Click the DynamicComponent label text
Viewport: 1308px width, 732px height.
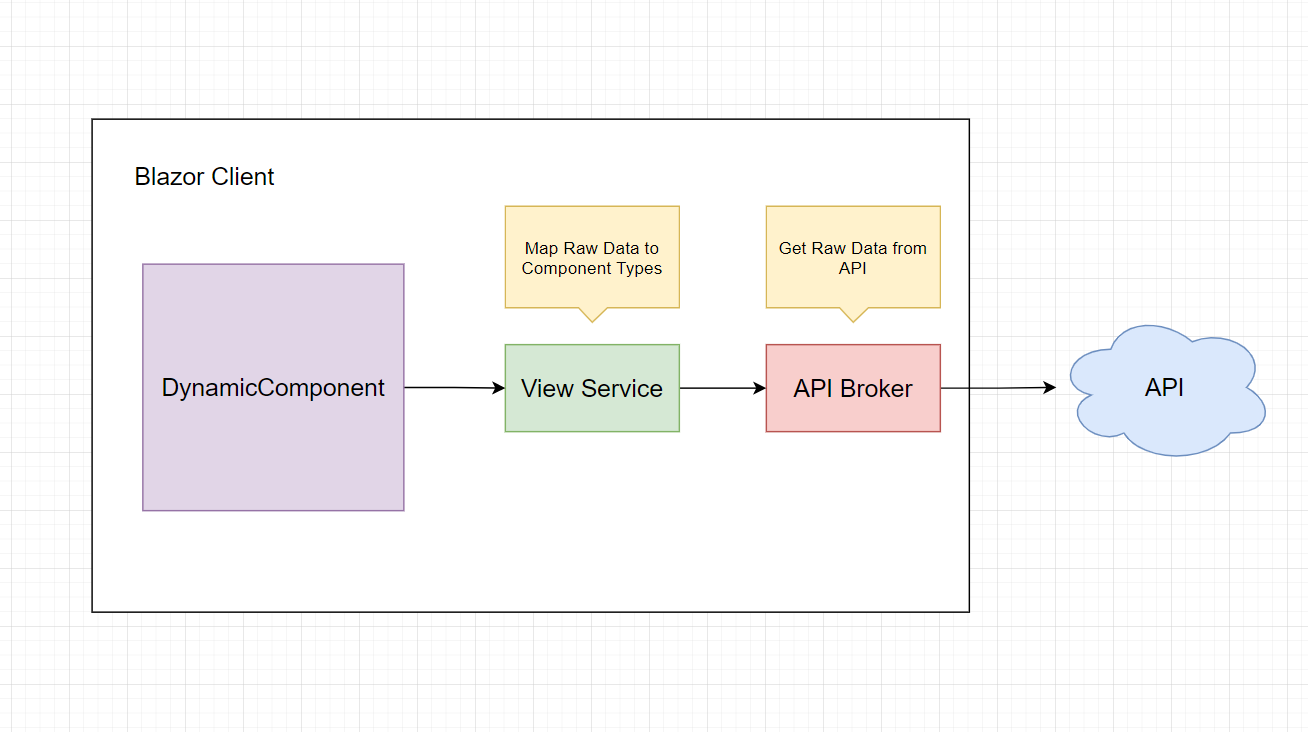[273, 388]
